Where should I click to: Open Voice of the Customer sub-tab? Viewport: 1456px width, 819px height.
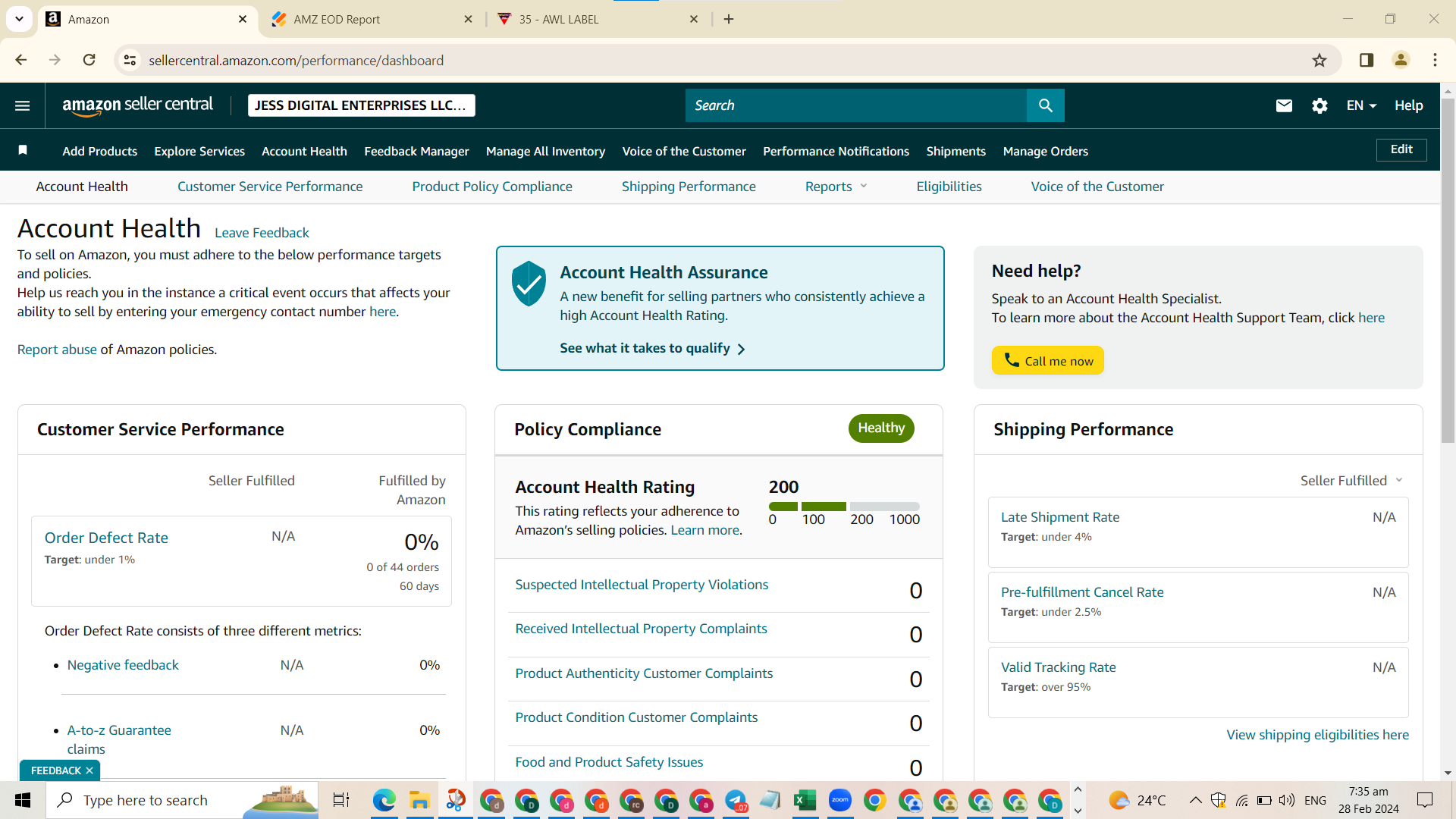pyautogui.click(x=1097, y=187)
